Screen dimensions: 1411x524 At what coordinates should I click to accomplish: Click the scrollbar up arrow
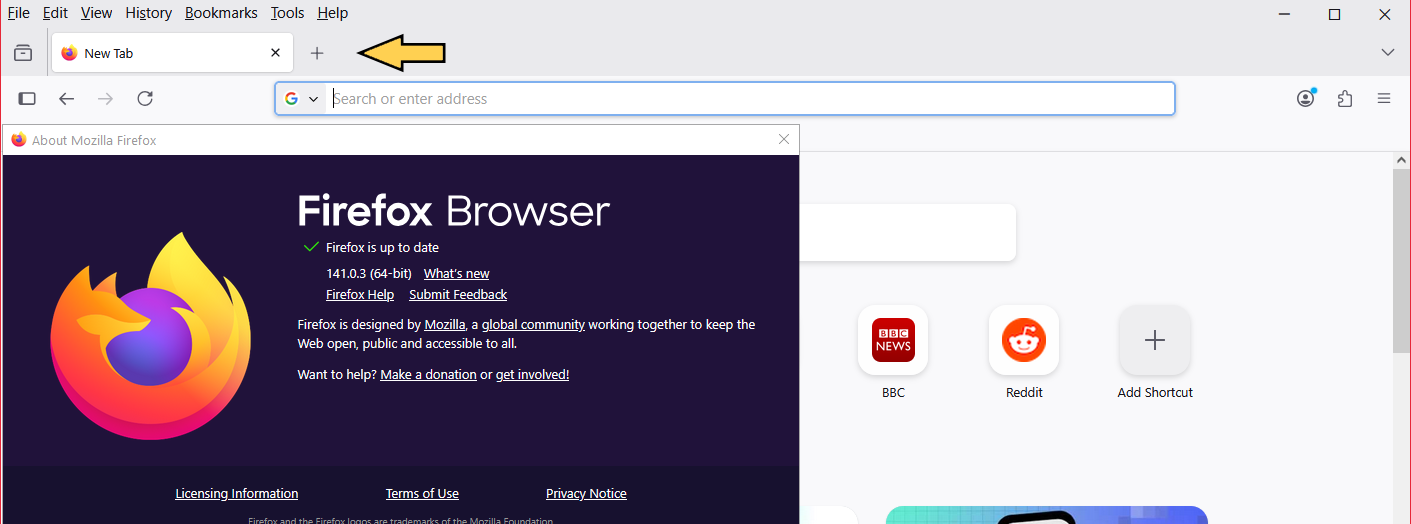pos(1401,160)
